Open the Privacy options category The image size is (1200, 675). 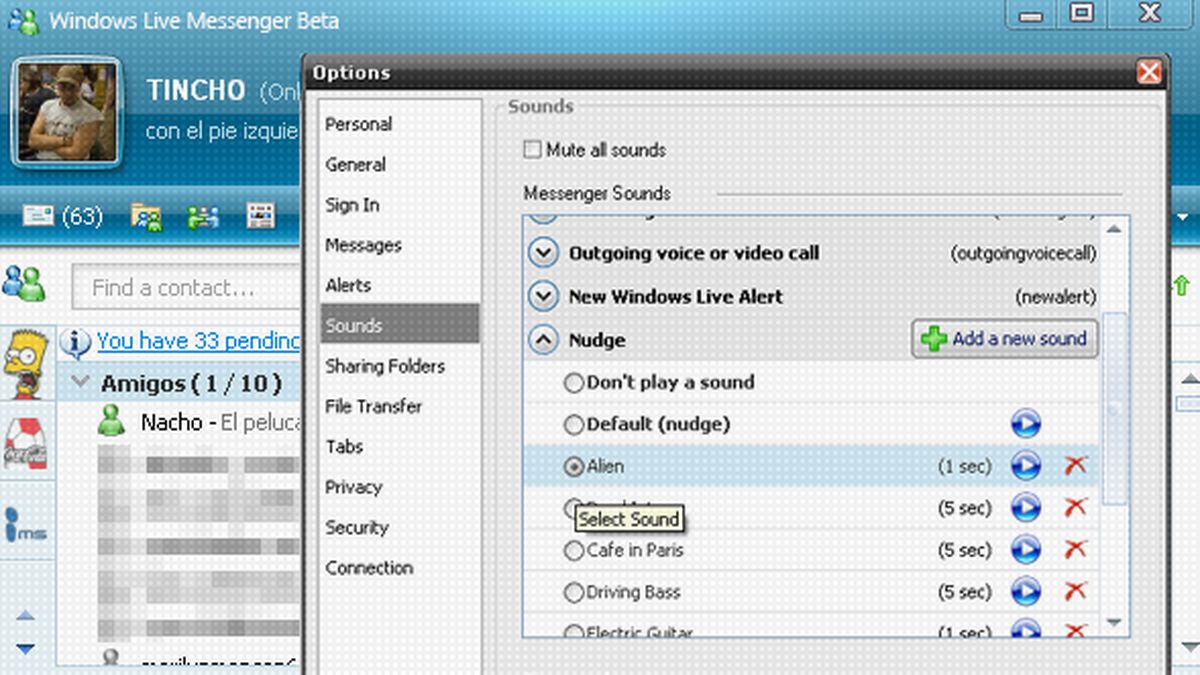point(353,487)
